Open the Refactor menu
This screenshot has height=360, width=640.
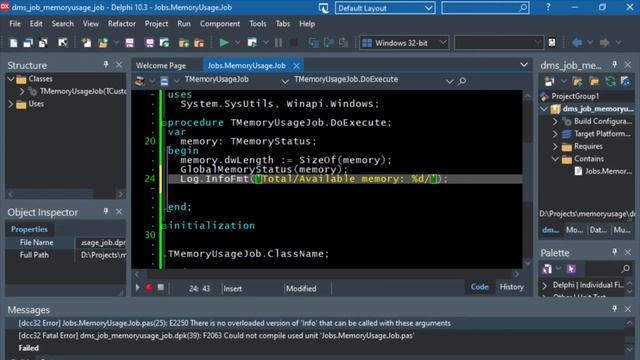point(122,24)
